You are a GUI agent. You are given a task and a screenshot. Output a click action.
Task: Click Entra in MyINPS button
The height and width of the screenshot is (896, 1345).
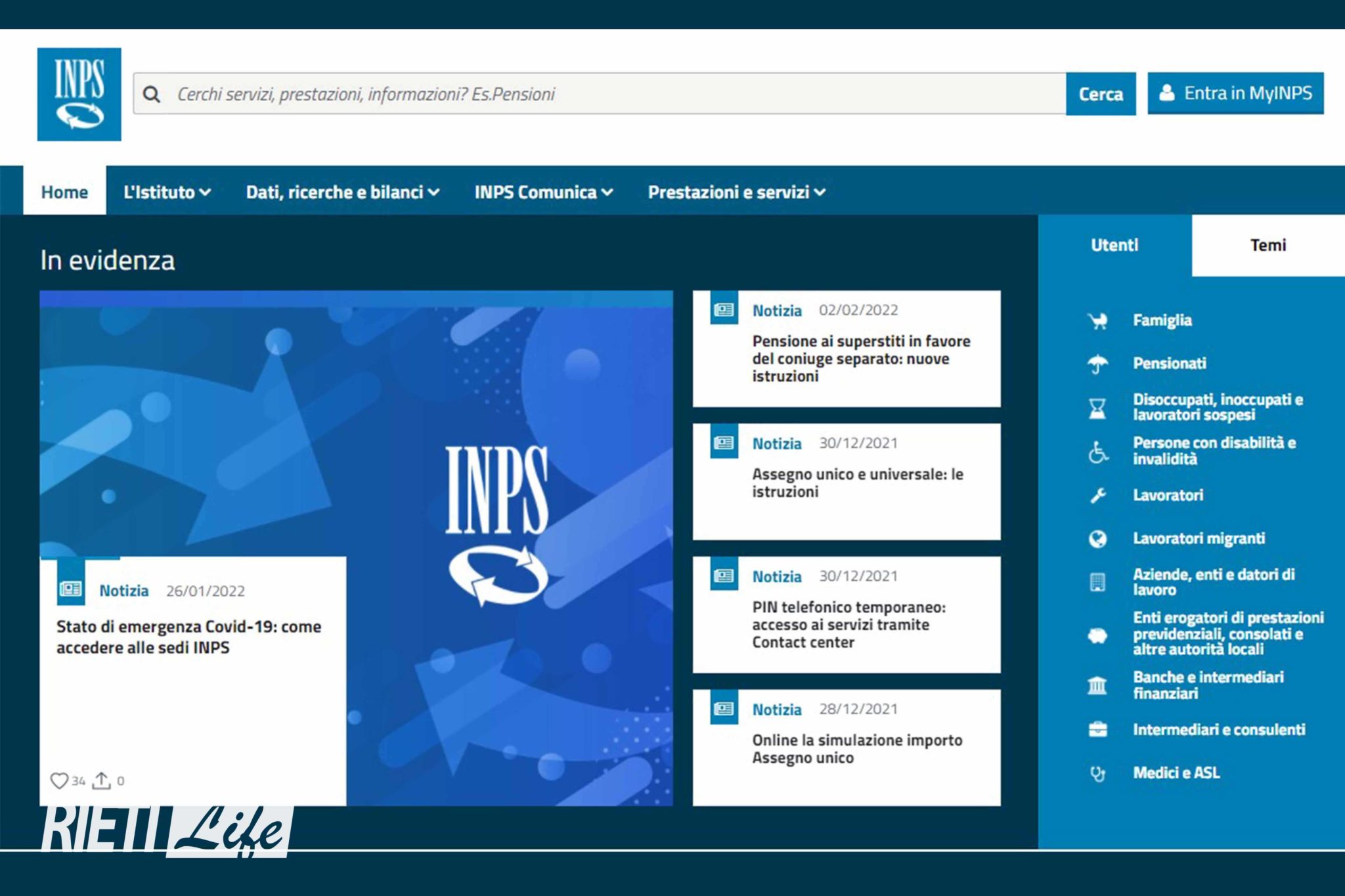click(1235, 93)
